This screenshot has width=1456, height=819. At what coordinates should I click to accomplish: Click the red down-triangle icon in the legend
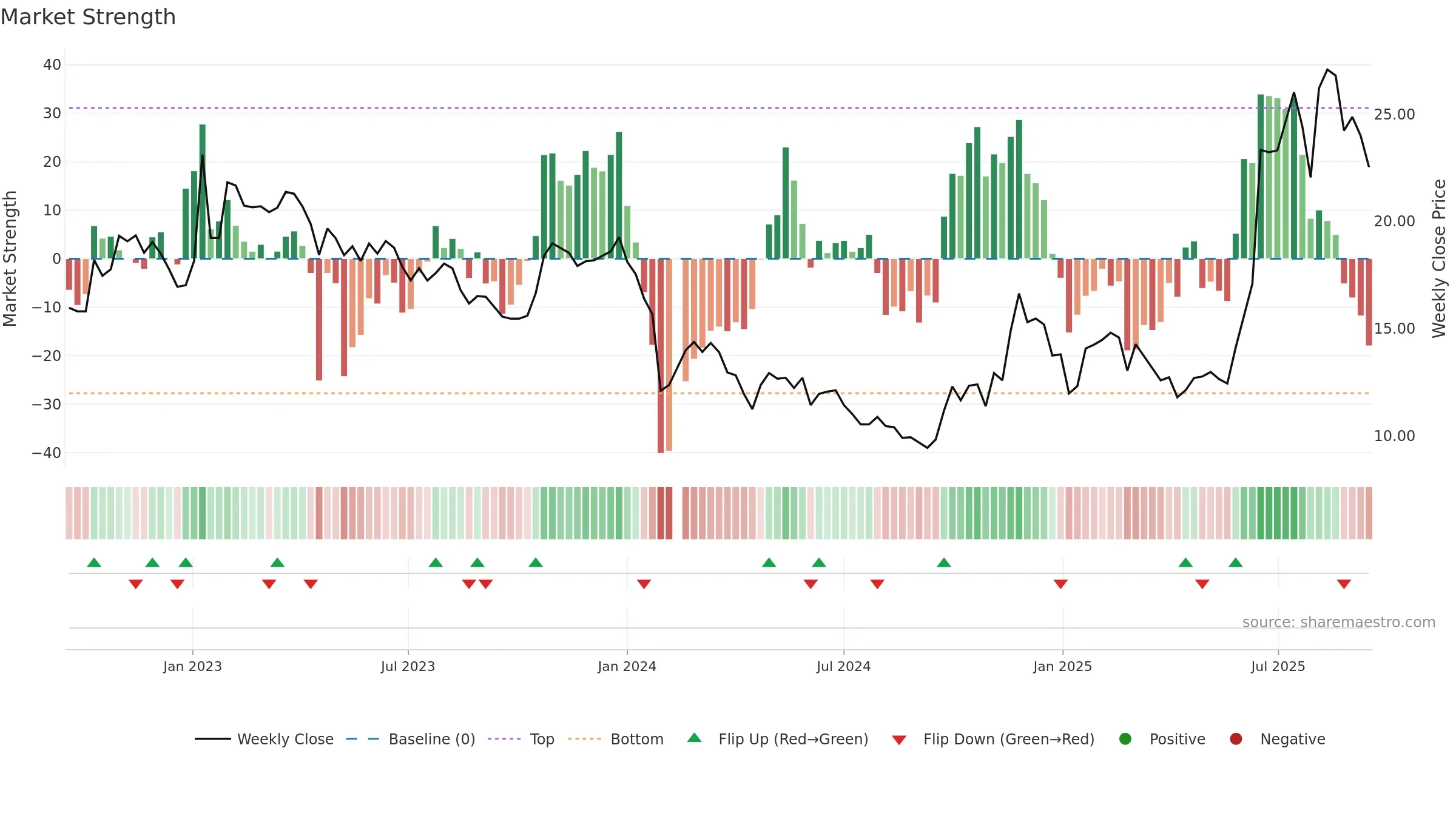[x=899, y=740]
